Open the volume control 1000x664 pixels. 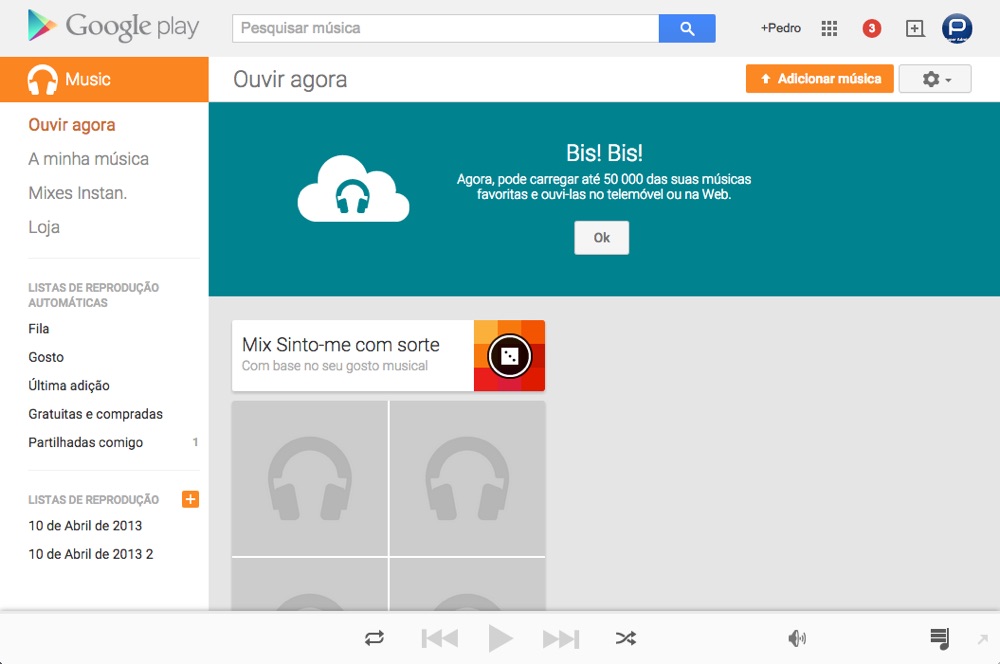point(797,638)
